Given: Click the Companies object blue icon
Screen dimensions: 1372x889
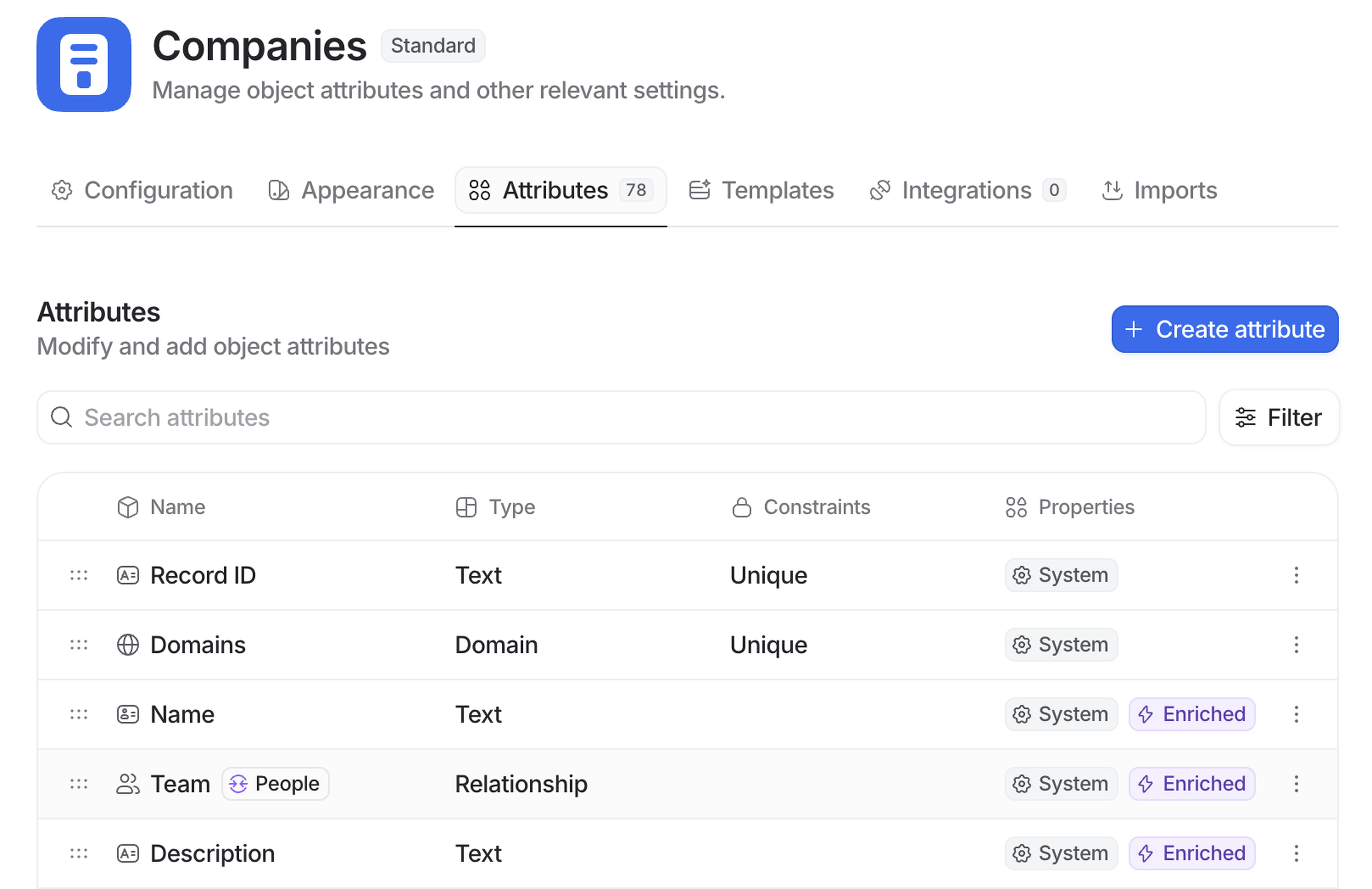Looking at the screenshot, I should pos(84,64).
